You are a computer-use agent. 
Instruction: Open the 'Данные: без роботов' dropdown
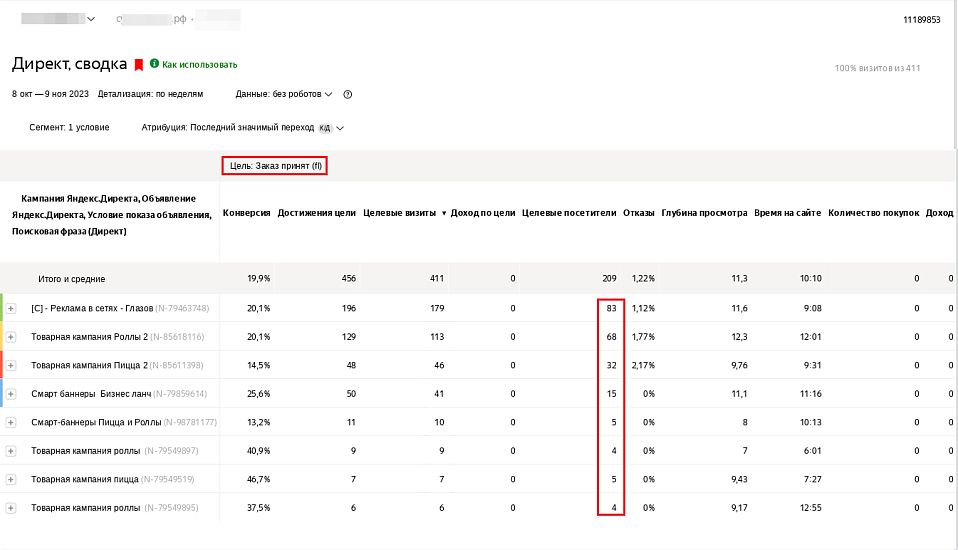click(x=283, y=94)
